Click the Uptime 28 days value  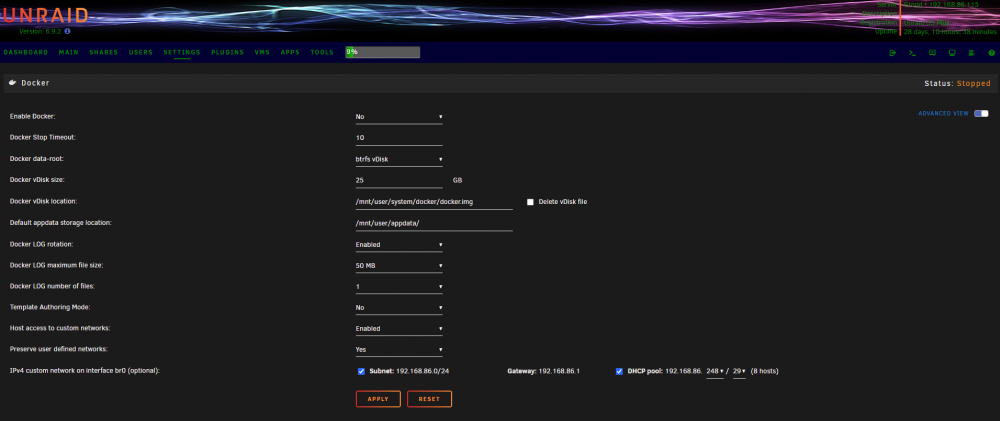pos(952,31)
